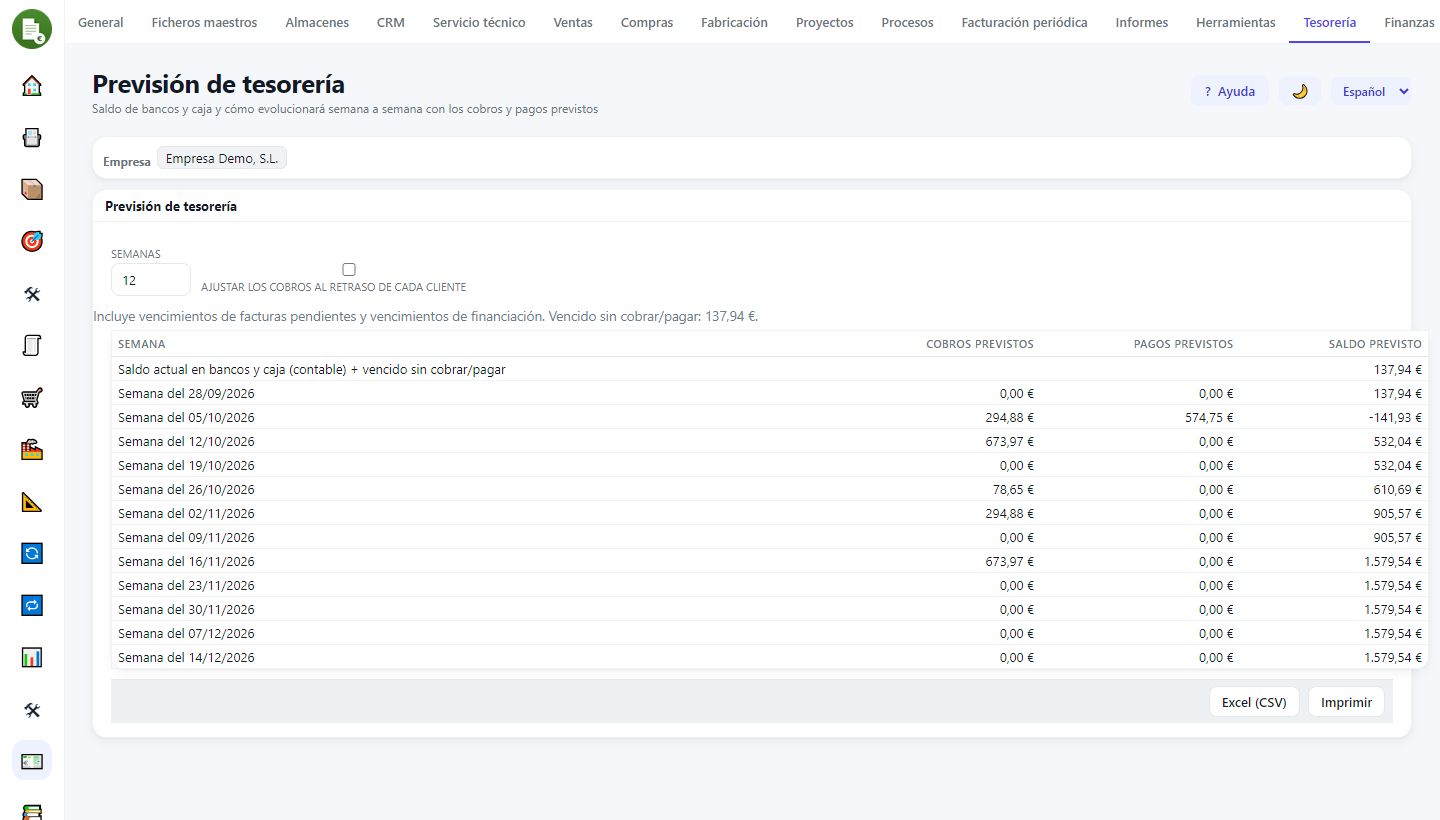Image resolution: width=1440 pixels, height=820 pixels.
Task: Export table with Excel (CSV) button
Action: click(1254, 702)
